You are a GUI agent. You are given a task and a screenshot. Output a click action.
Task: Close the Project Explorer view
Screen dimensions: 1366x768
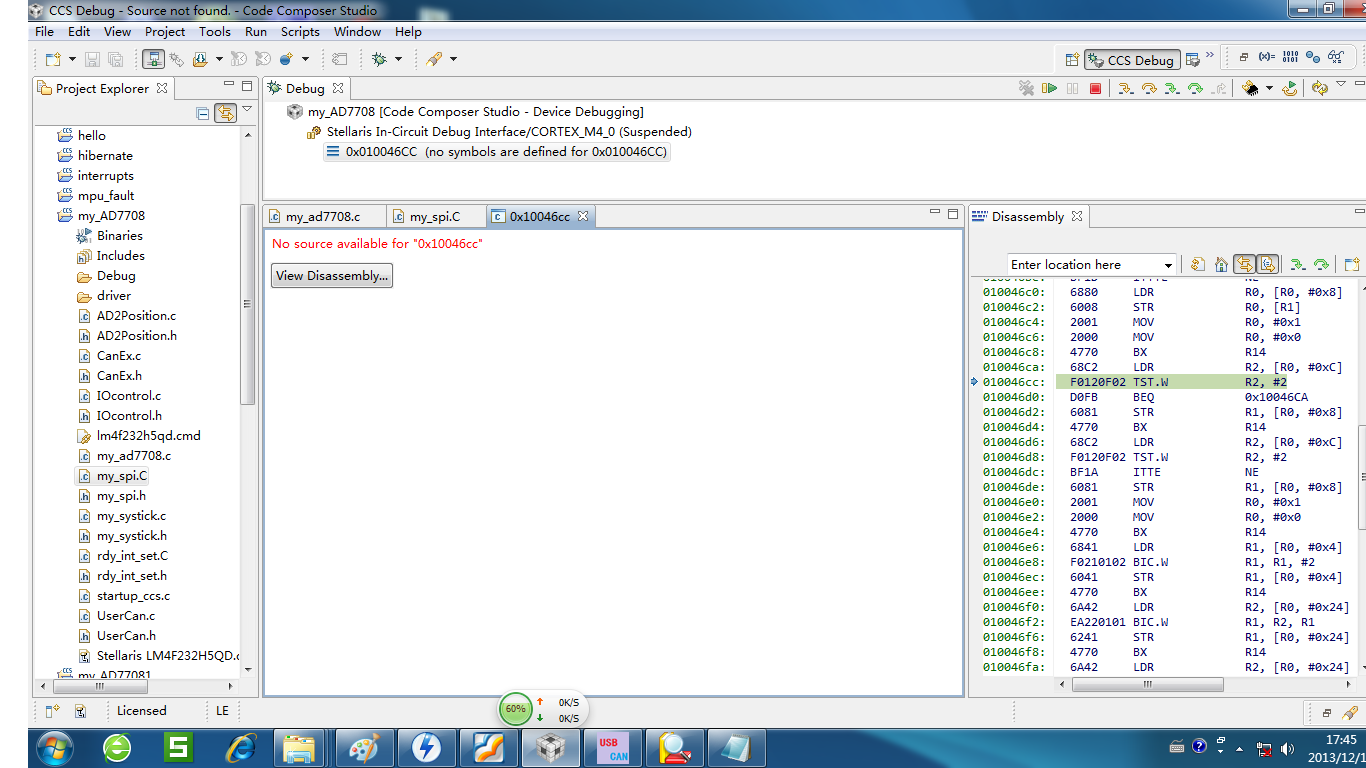tap(162, 88)
